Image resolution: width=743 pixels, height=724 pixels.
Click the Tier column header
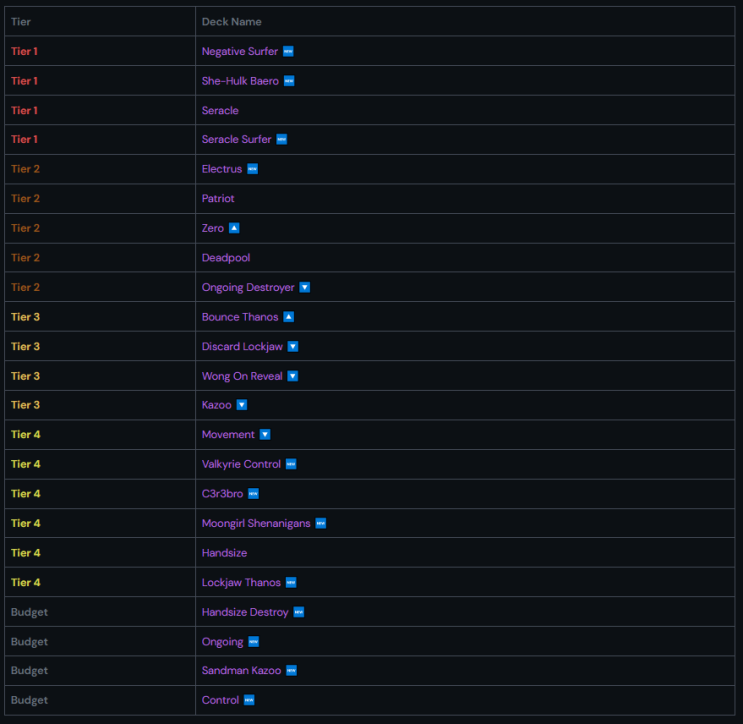coord(21,22)
